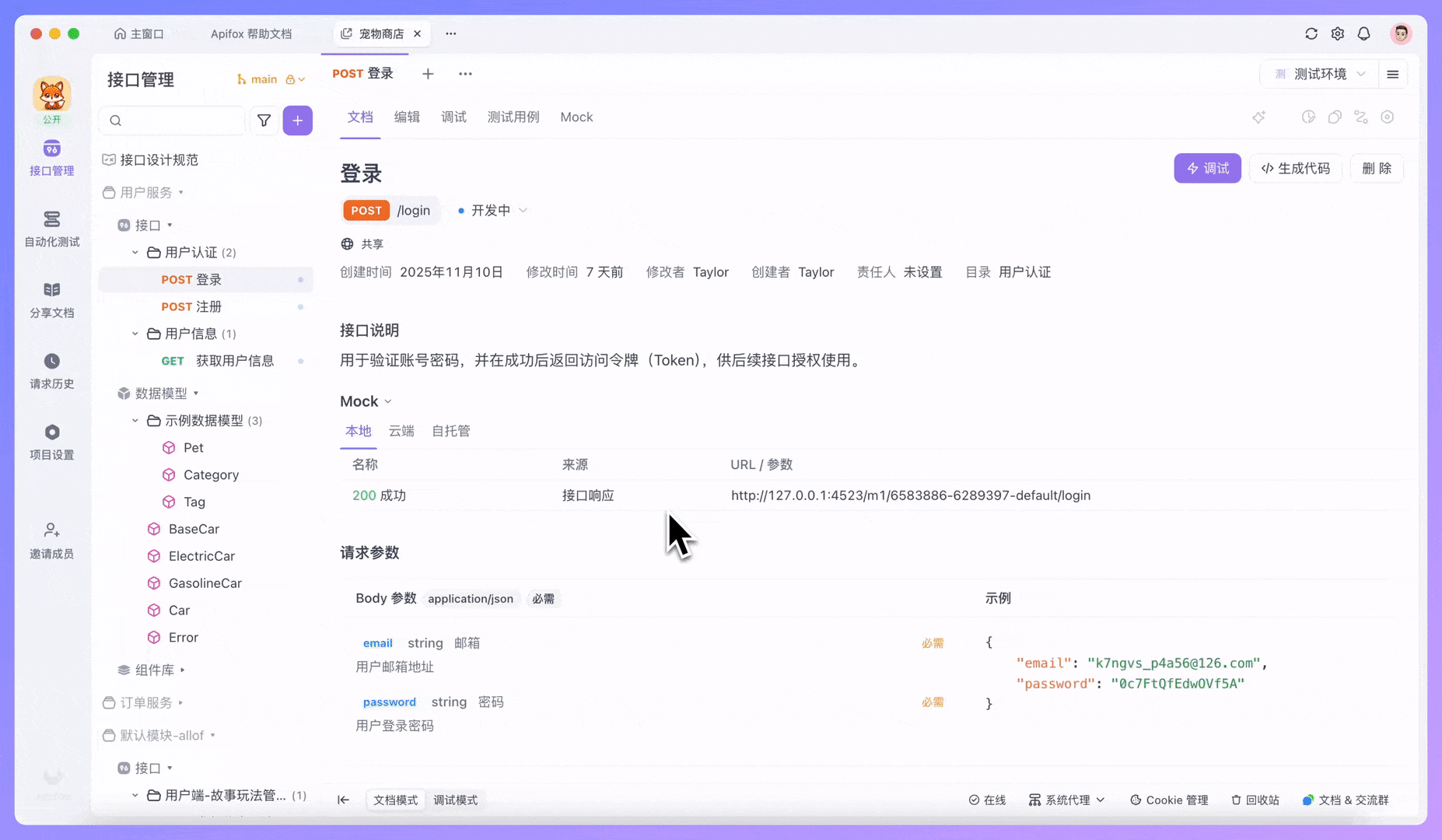Open 项目设置 from the sidebar
The width and height of the screenshot is (1442, 840).
51,442
